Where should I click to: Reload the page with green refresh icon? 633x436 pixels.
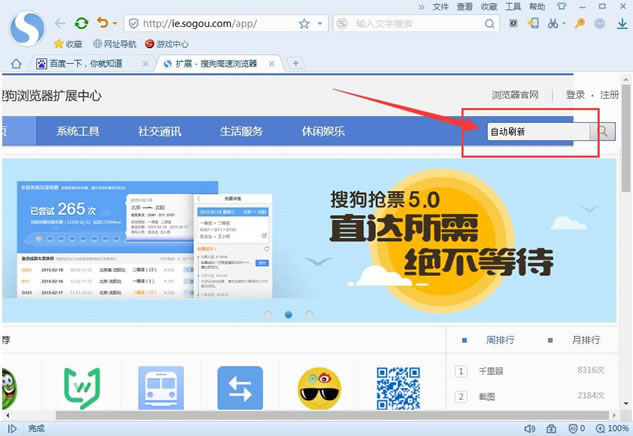pyautogui.click(x=82, y=23)
